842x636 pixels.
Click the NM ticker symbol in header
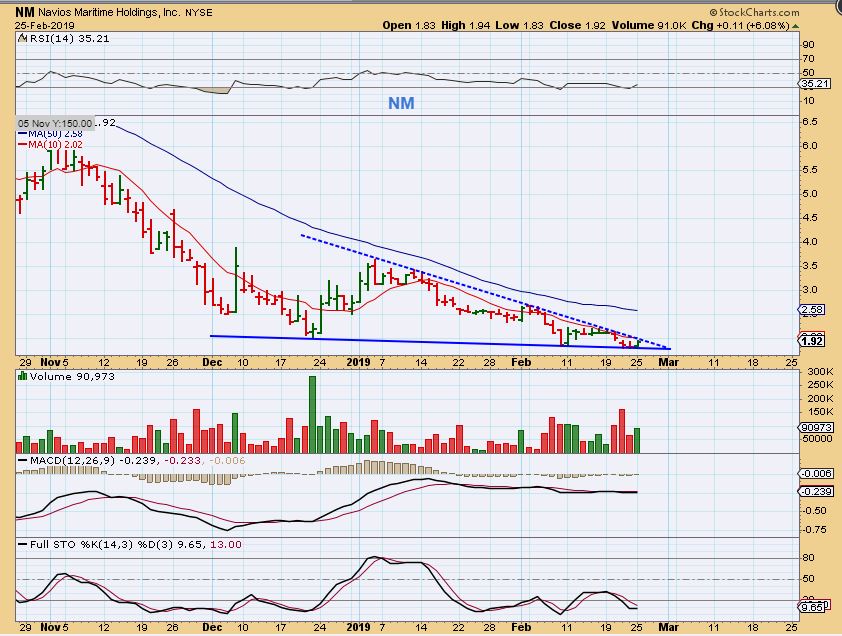25,12
